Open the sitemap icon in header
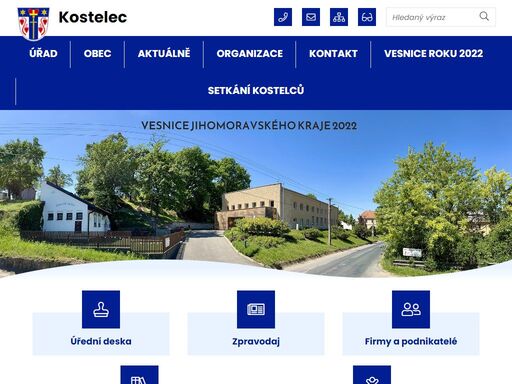 [x=339, y=17]
